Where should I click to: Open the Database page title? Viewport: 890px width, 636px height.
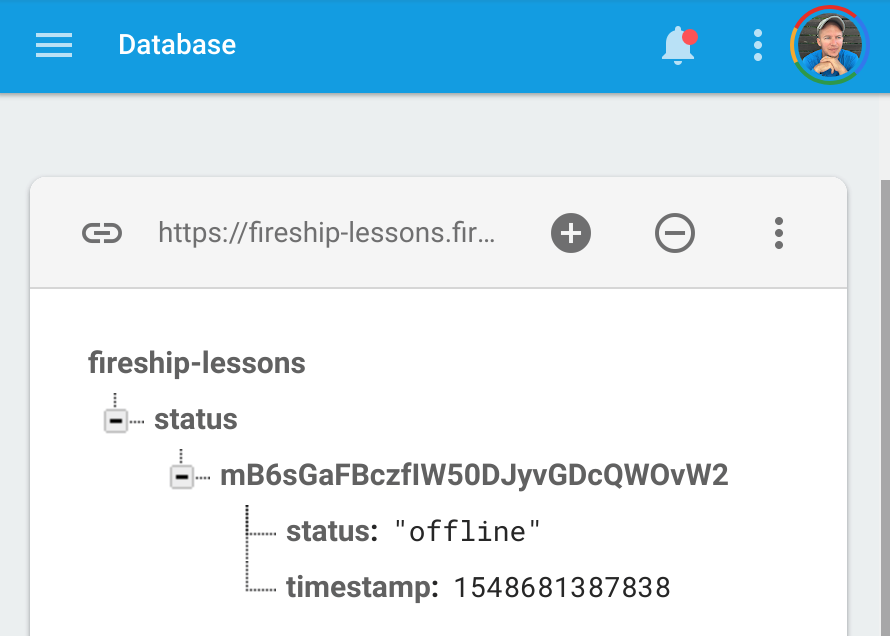pos(177,45)
